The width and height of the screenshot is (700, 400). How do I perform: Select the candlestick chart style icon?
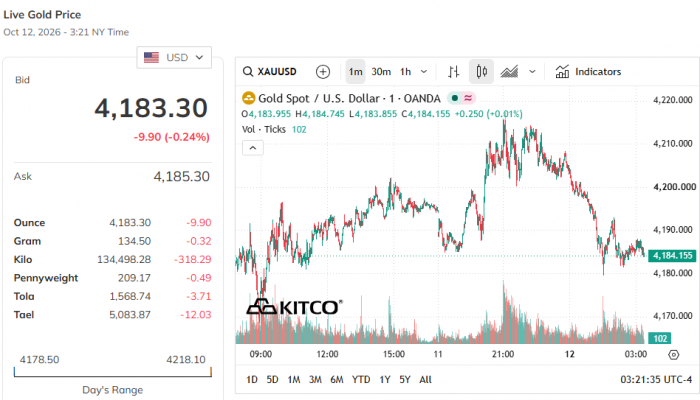(481, 71)
